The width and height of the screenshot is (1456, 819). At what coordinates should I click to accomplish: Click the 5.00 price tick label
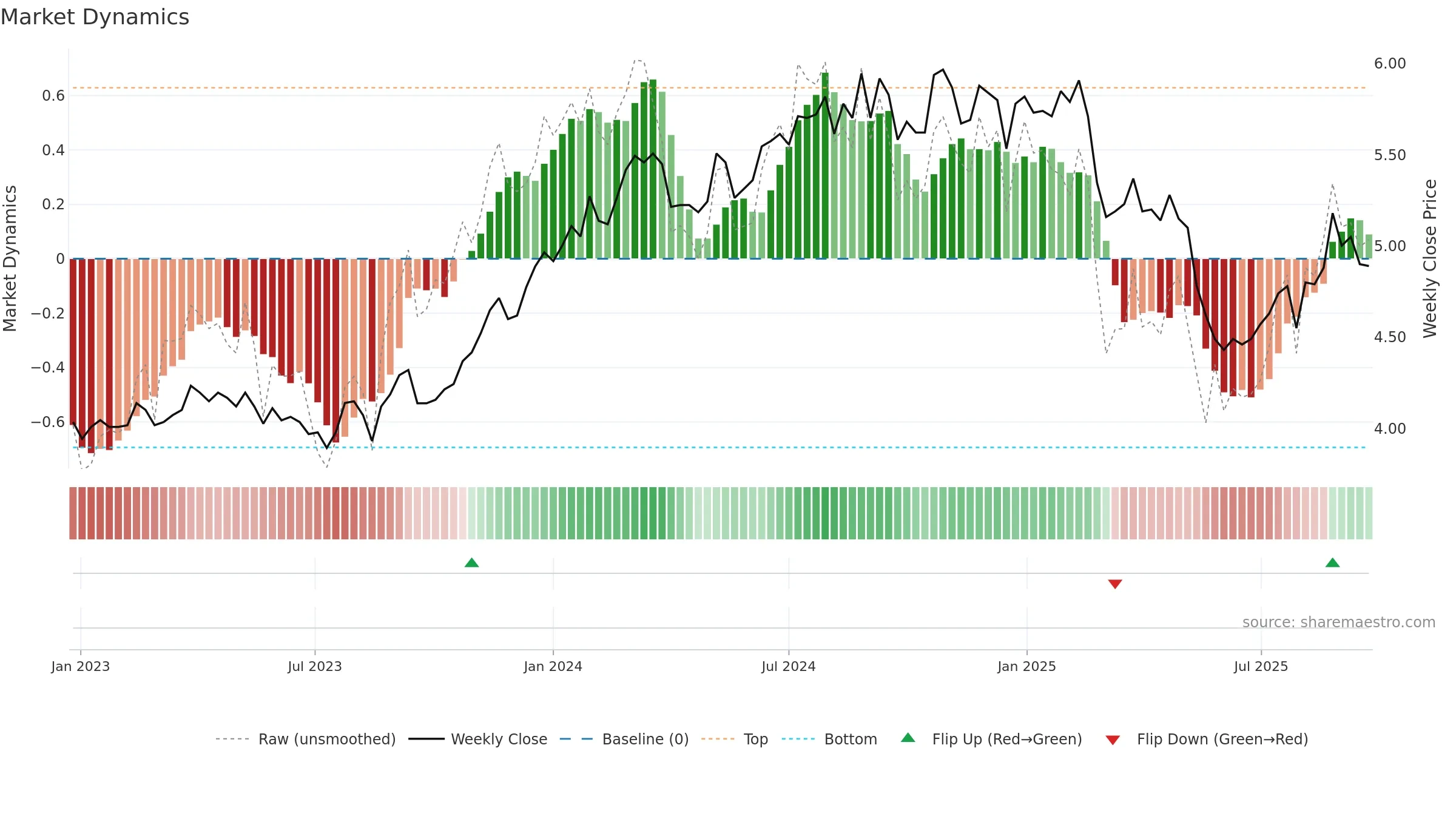click(1390, 246)
